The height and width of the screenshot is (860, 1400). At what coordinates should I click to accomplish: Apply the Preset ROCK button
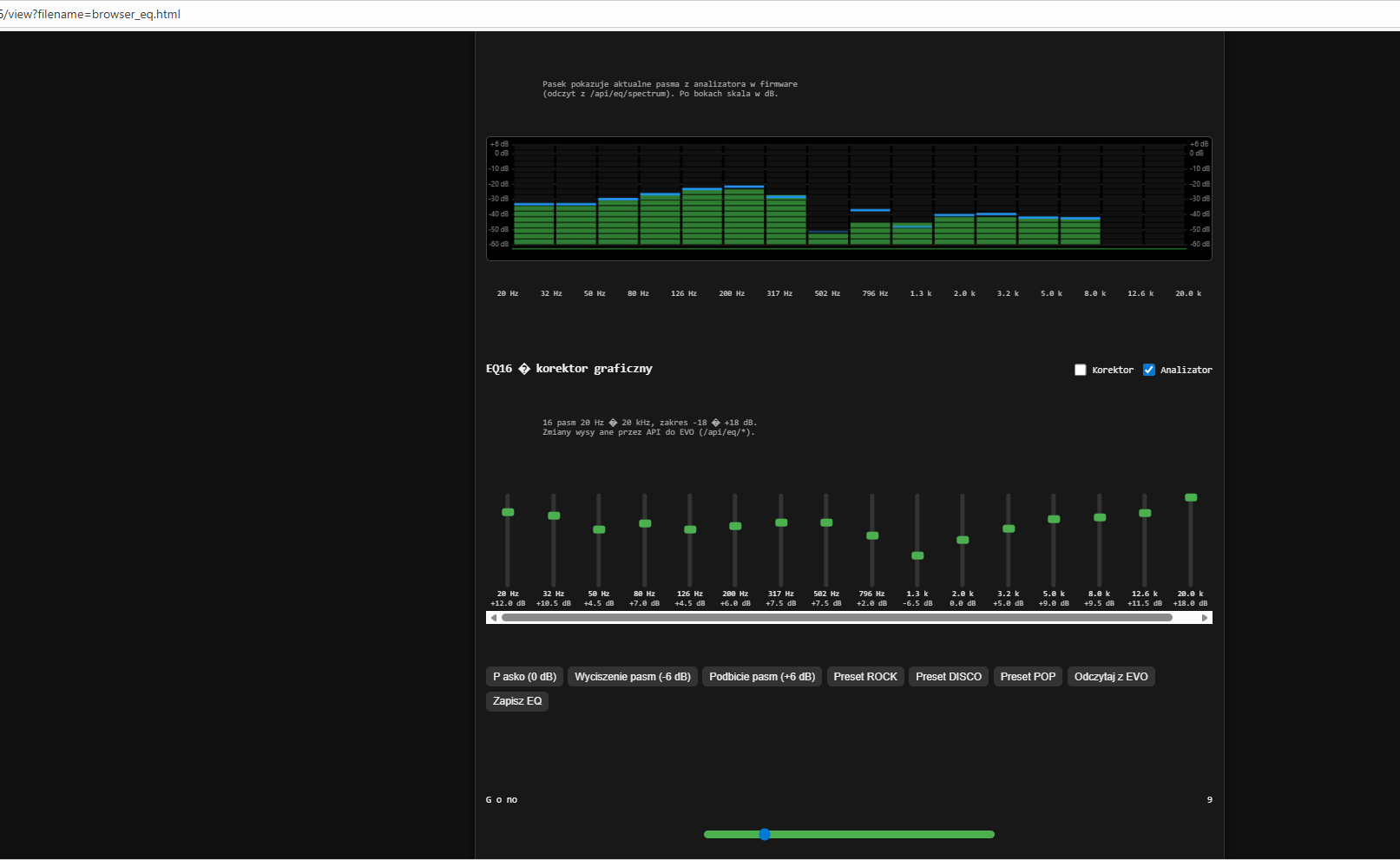click(865, 677)
